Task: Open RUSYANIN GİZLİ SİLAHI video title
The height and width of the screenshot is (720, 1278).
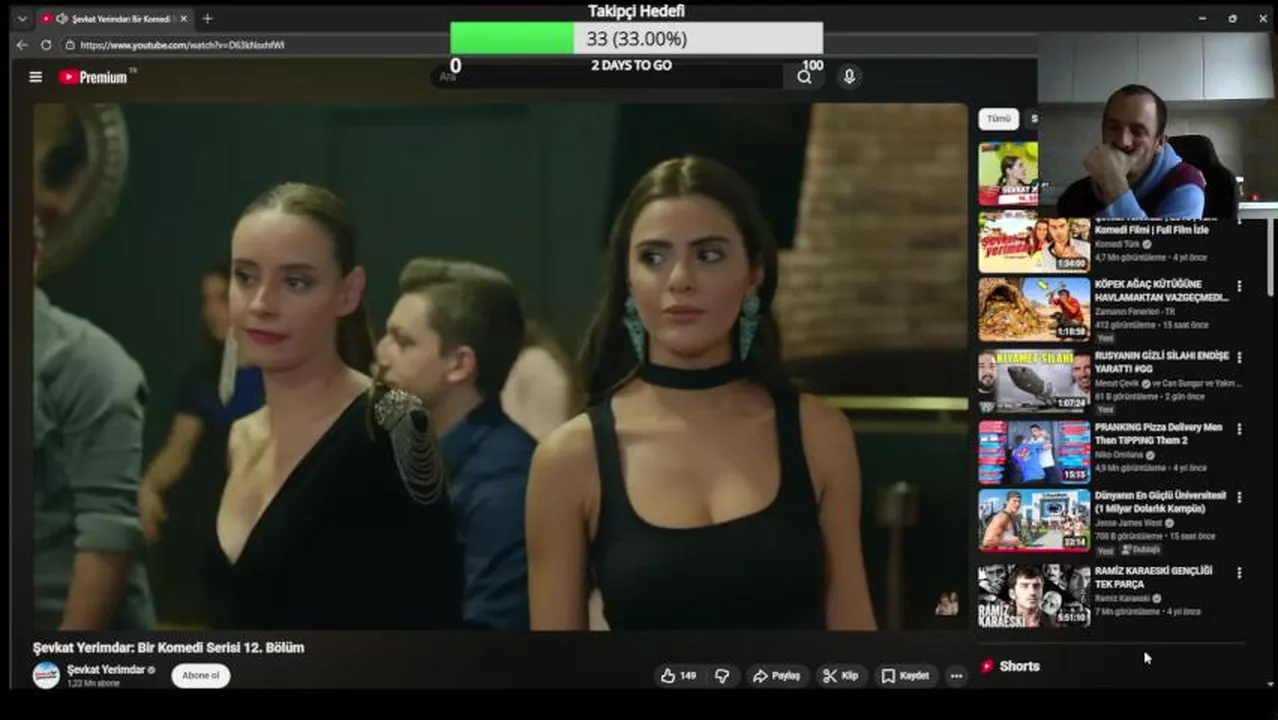Action: (x=1161, y=362)
